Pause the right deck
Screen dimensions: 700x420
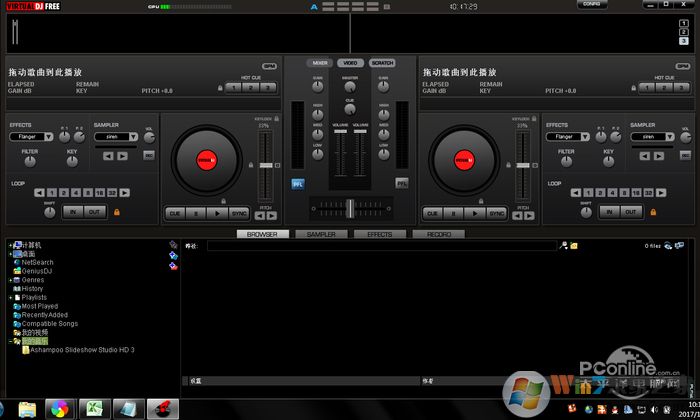(455, 213)
